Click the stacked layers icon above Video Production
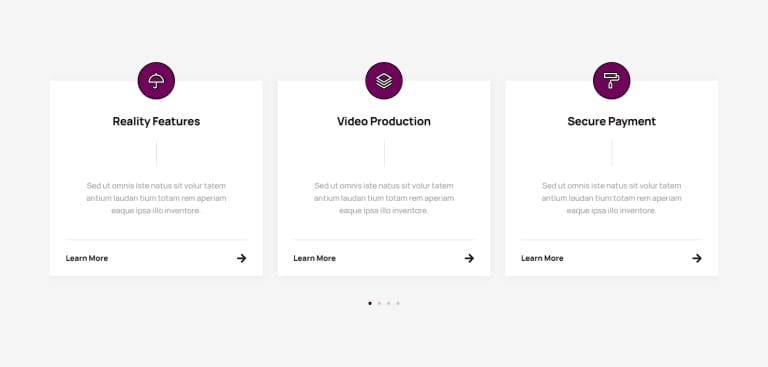This screenshot has width=768, height=367. click(x=384, y=81)
